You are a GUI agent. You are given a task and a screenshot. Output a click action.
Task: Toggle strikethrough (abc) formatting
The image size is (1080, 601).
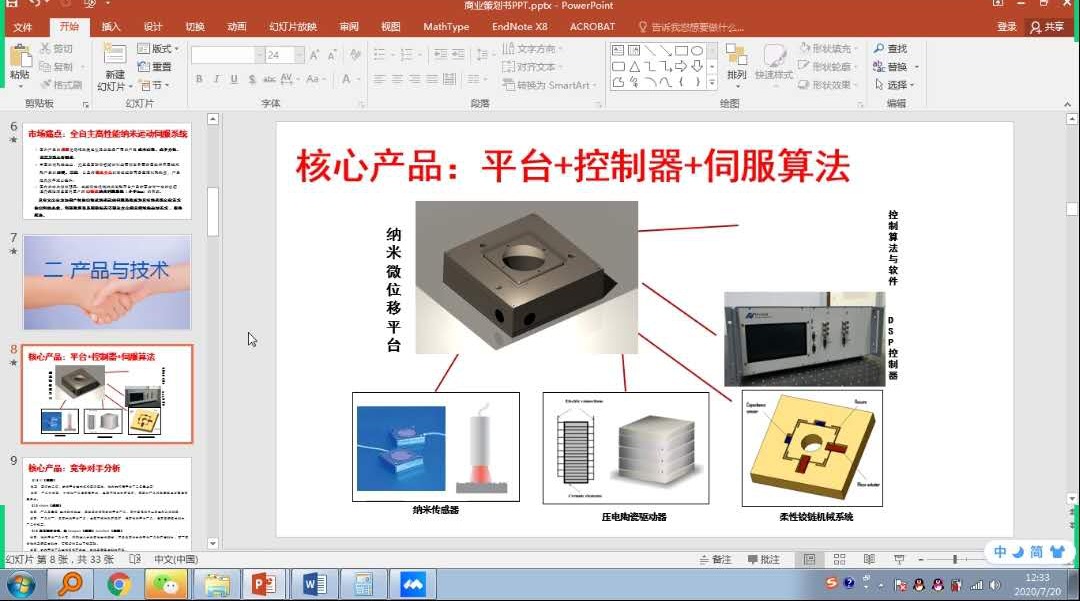pyautogui.click(x=269, y=79)
